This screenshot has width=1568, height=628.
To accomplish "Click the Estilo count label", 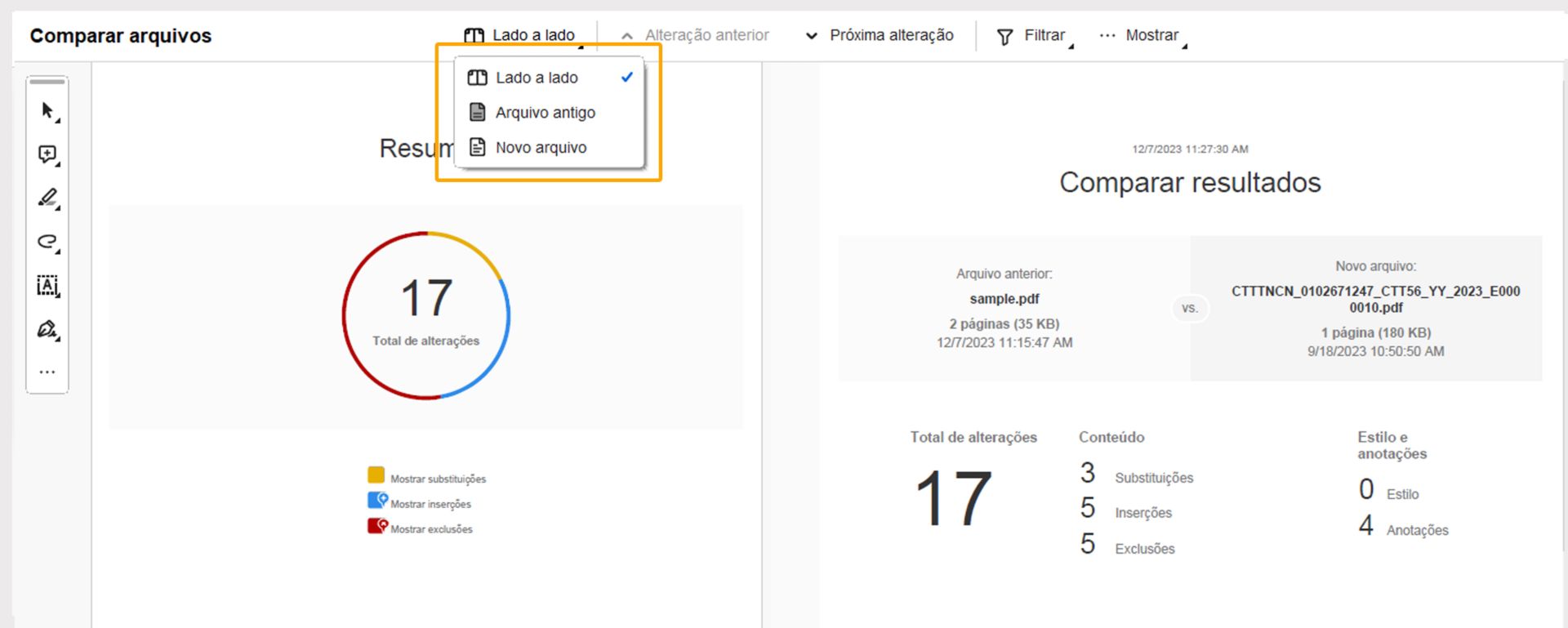I will pyautogui.click(x=1403, y=494).
